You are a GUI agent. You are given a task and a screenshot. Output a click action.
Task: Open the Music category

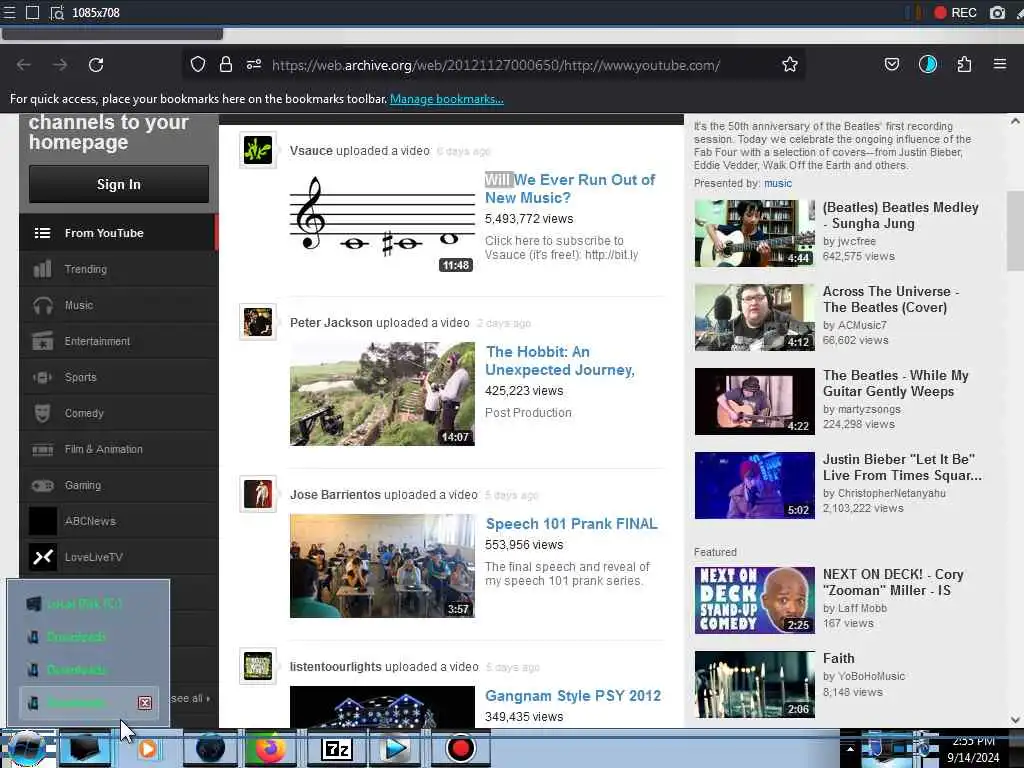tap(118, 305)
